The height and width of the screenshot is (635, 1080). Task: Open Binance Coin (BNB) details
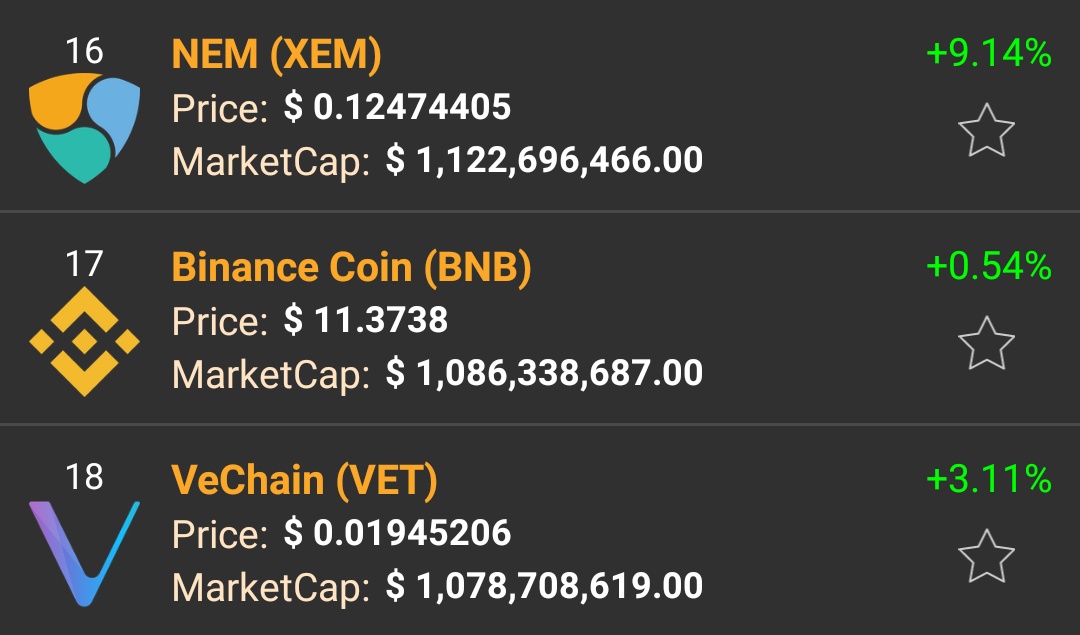[351, 267]
